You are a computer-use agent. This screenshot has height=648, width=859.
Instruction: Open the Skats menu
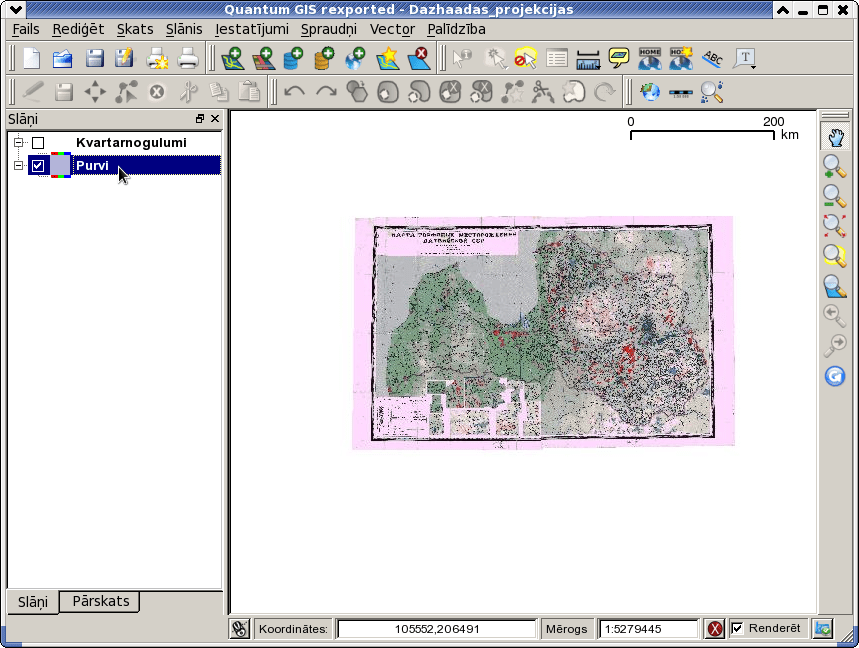135,29
